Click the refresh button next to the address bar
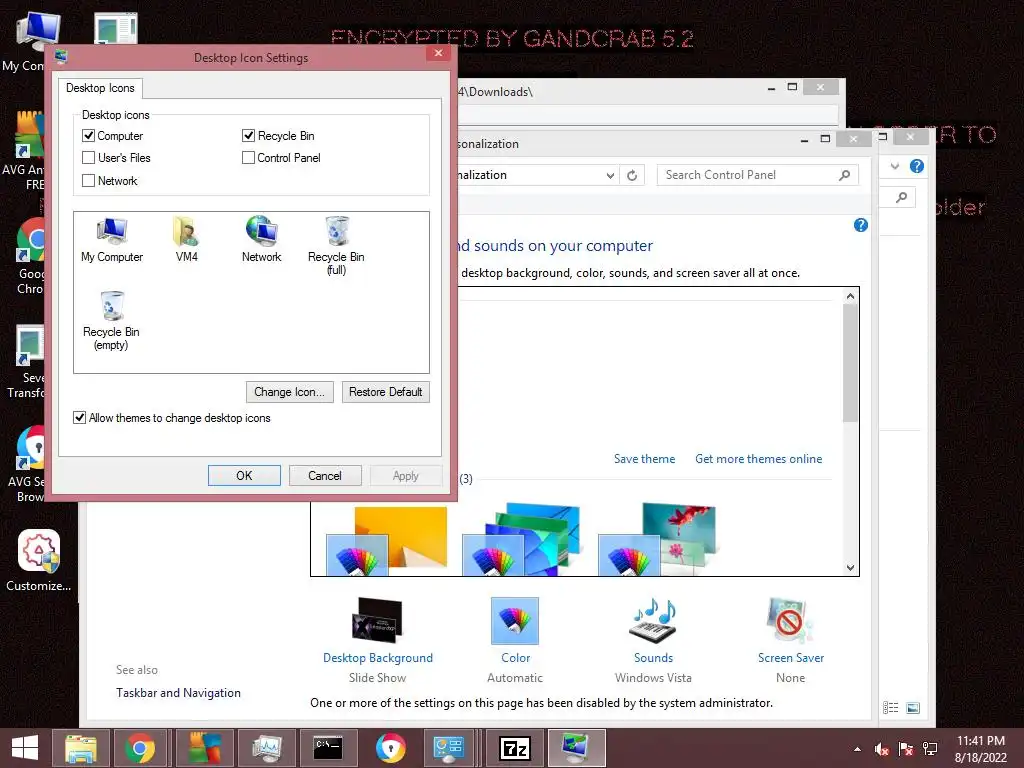Screen dimensions: 1024x768 click(632, 175)
